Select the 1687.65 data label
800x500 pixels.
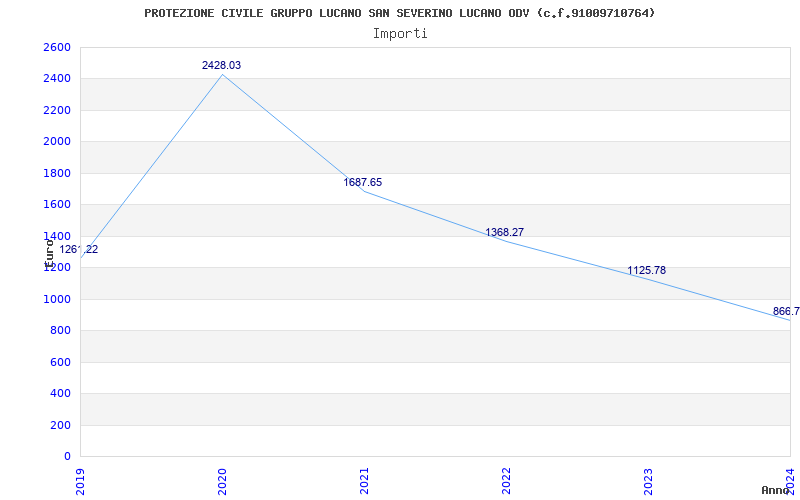(363, 183)
